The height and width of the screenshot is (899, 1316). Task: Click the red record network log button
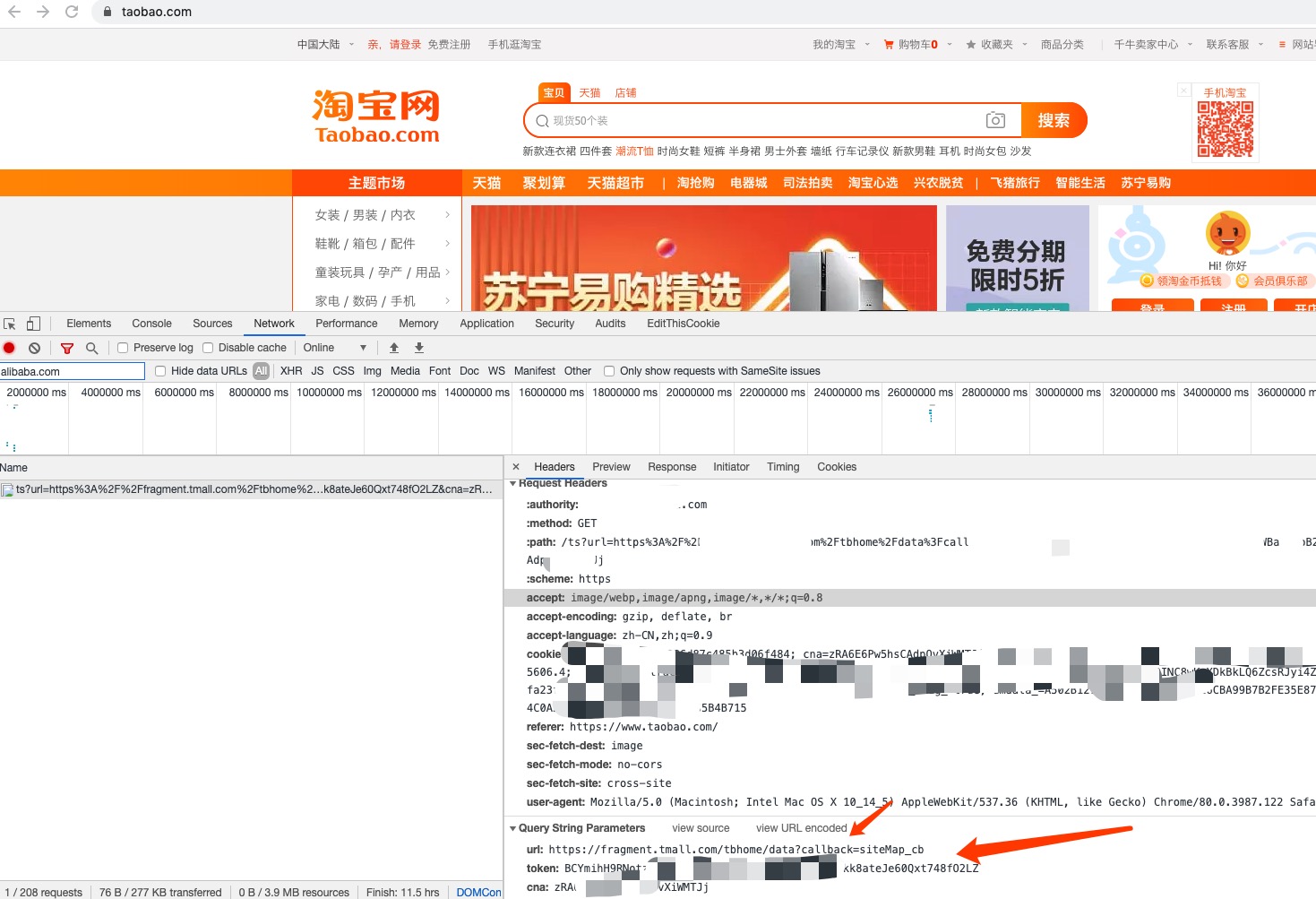9,348
